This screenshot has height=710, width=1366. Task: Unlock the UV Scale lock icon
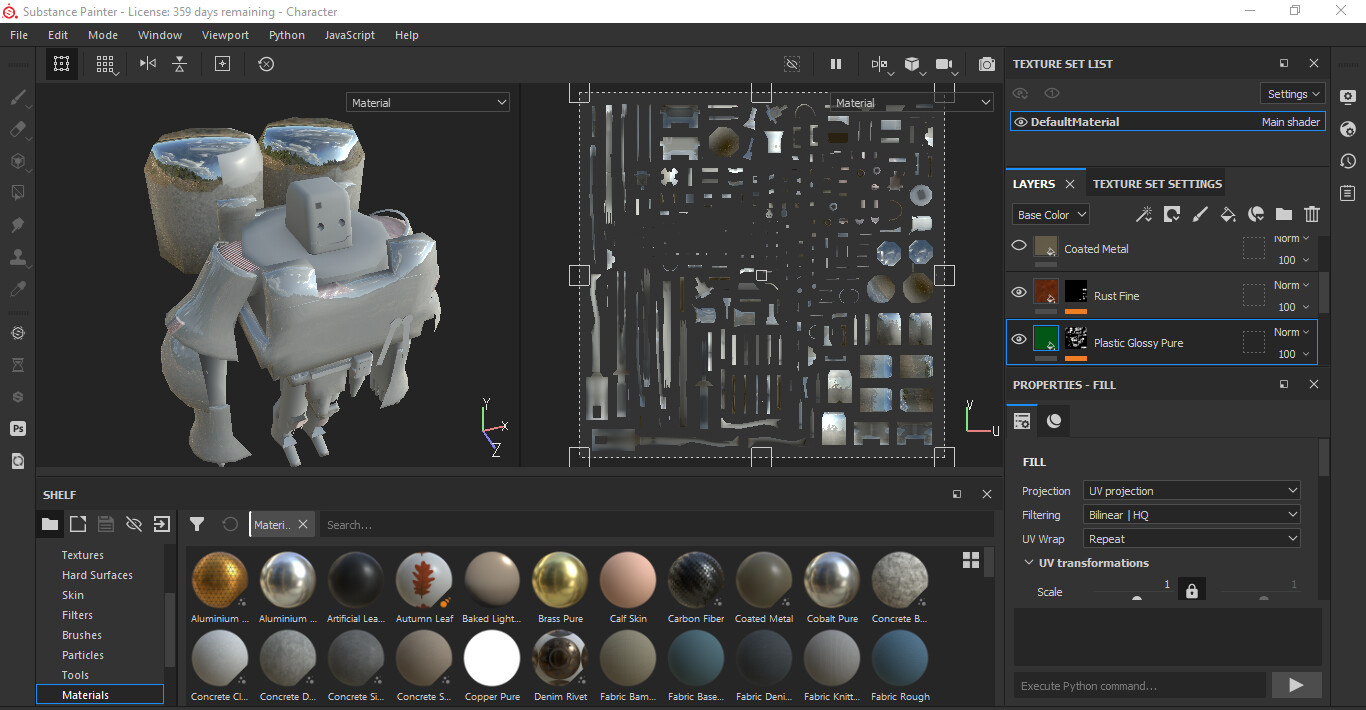1191,591
